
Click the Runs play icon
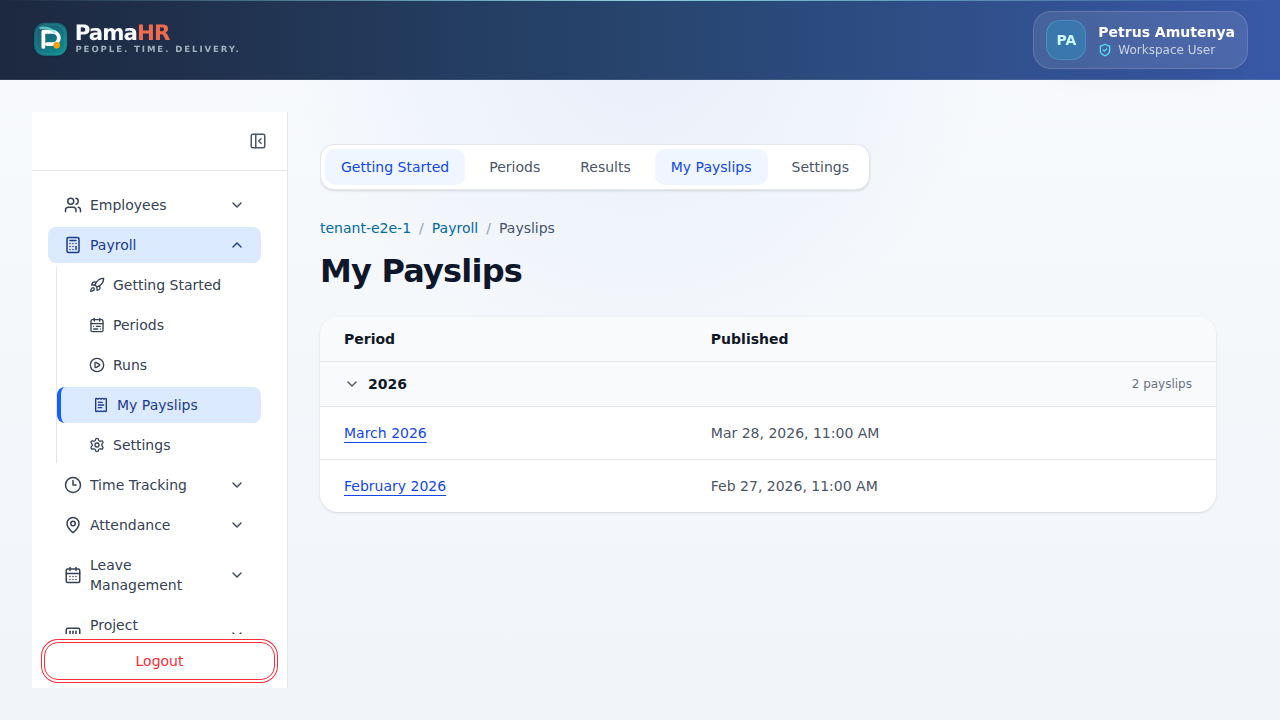[97, 365]
